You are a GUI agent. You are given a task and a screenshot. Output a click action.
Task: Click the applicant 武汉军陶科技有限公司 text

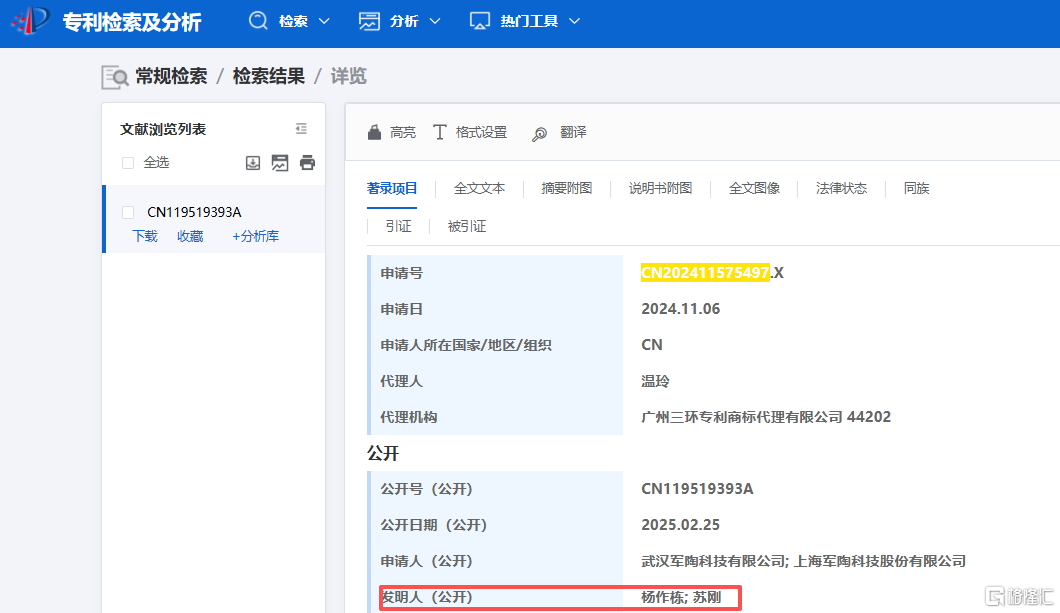(x=713, y=561)
